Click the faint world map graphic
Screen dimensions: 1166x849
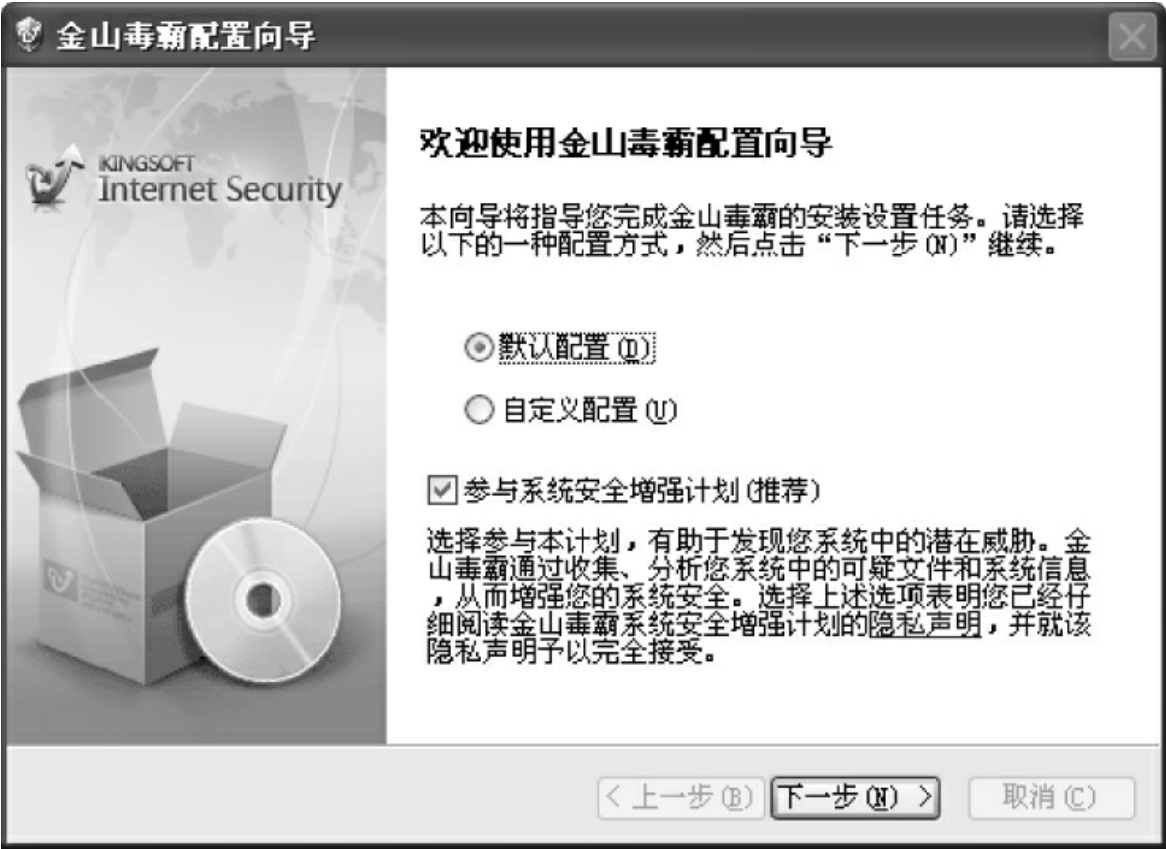pos(223,171)
